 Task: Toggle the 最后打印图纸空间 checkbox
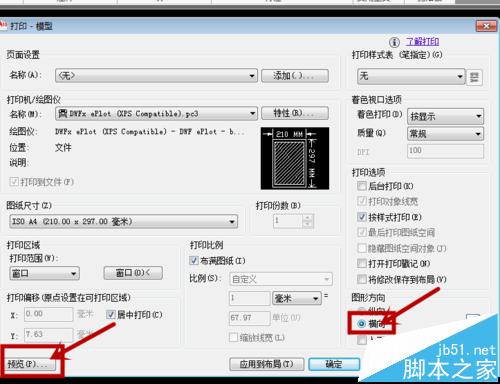(x=362, y=232)
